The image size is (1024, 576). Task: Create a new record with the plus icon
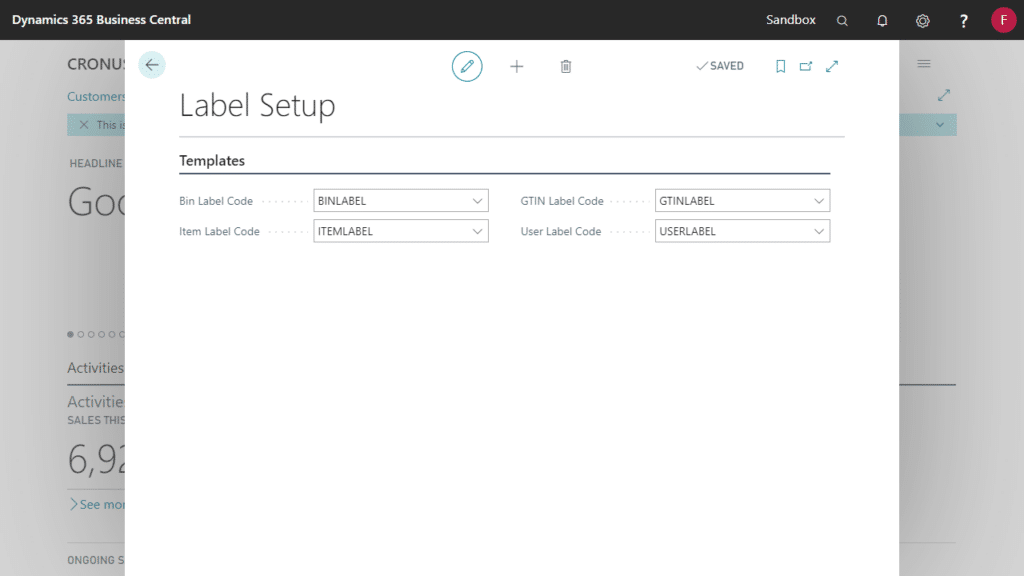[517, 66]
